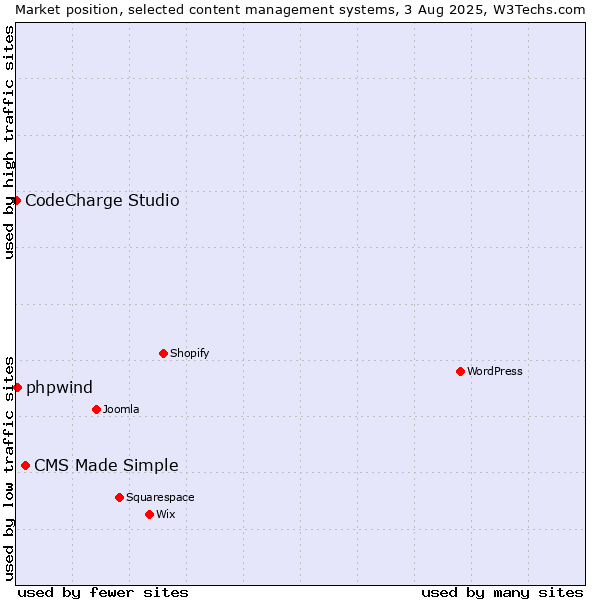Viewport: 600px width, 600px height.
Task: Select the Joomla label
Action: click(x=121, y=409)
